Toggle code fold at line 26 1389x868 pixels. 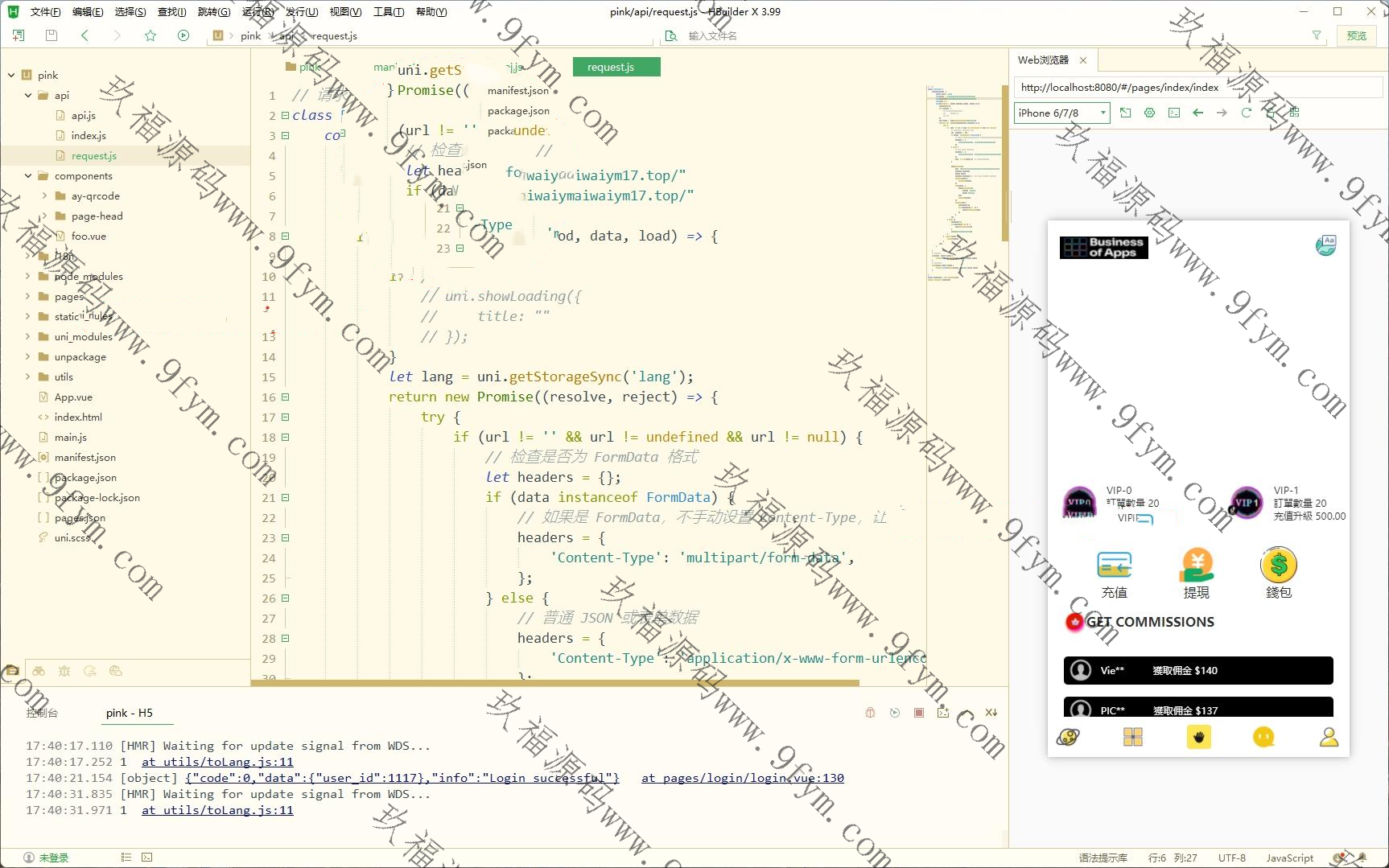pyautogui.click(x=285, y=599)
